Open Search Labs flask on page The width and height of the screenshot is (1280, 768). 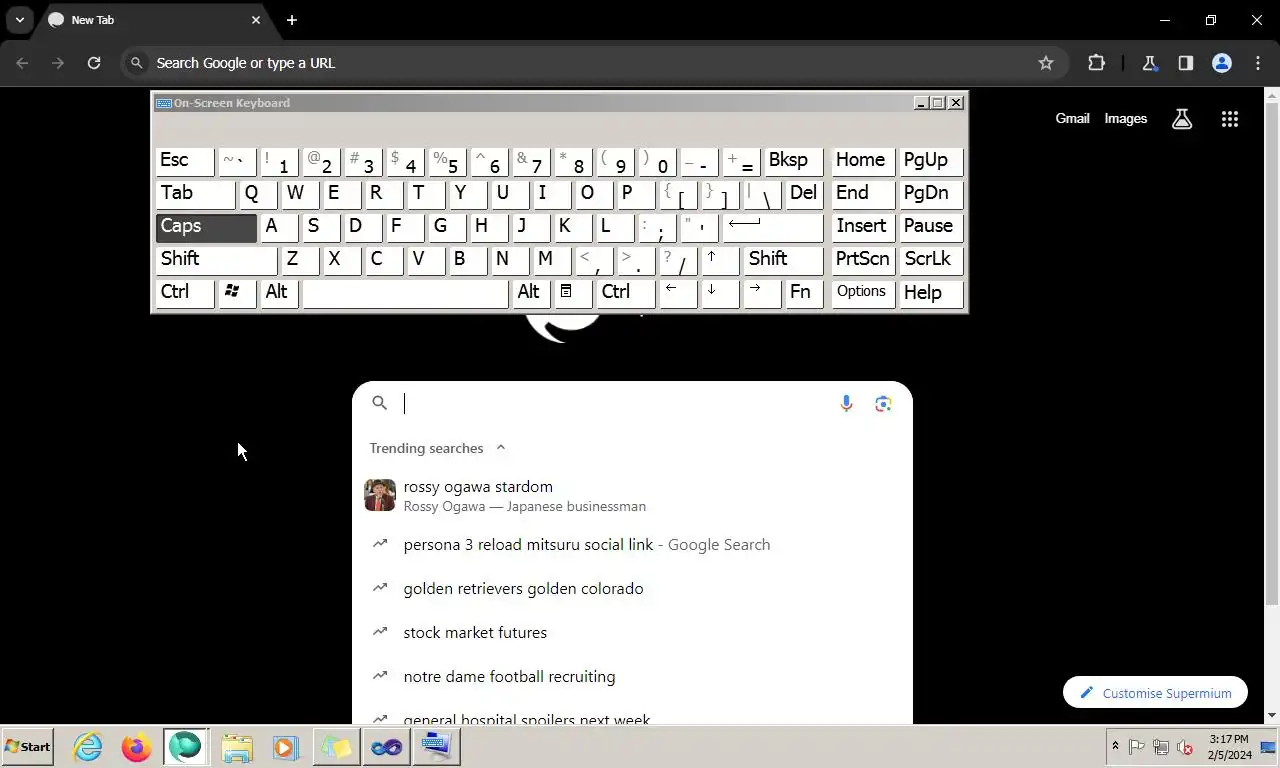(1182, 119)
